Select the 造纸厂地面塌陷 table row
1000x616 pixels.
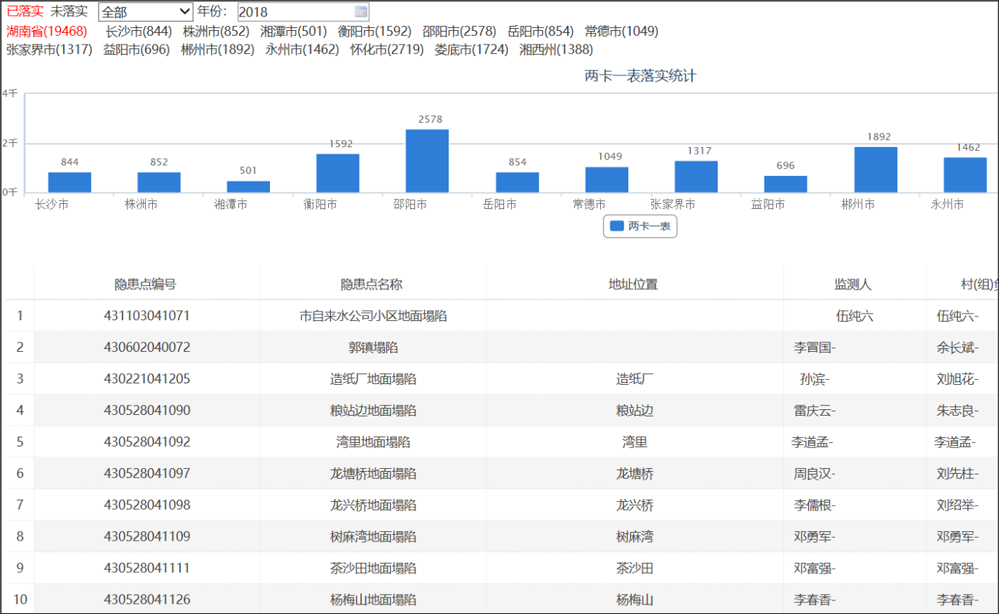click(372, 380)
